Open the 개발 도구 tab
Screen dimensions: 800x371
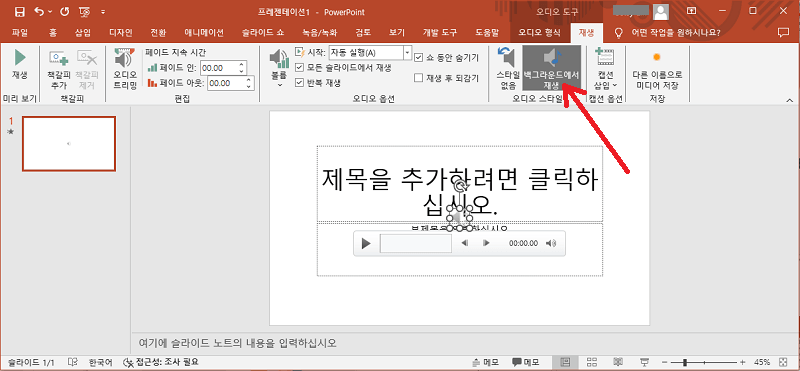[x=440, y=33]
